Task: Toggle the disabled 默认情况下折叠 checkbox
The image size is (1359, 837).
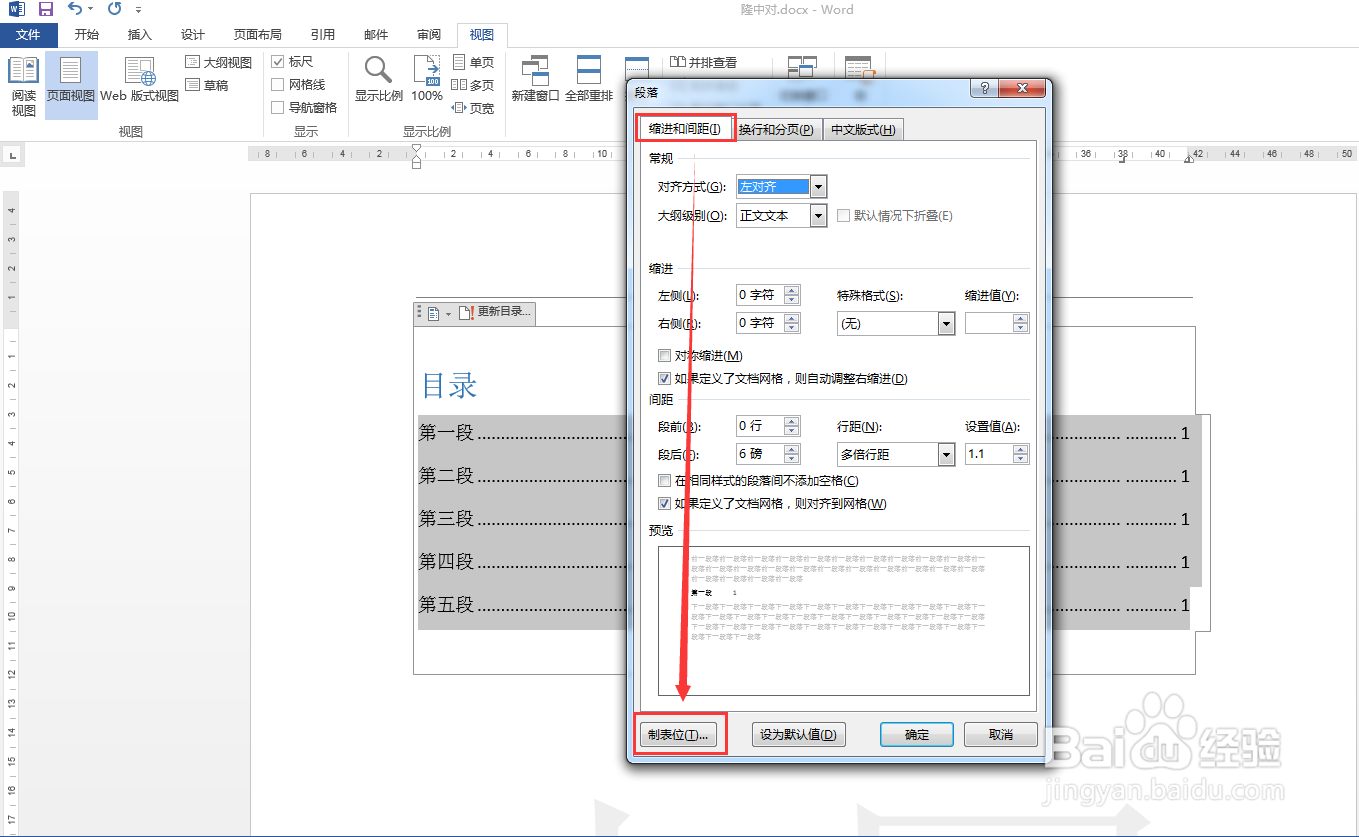Action: point(843,216)
